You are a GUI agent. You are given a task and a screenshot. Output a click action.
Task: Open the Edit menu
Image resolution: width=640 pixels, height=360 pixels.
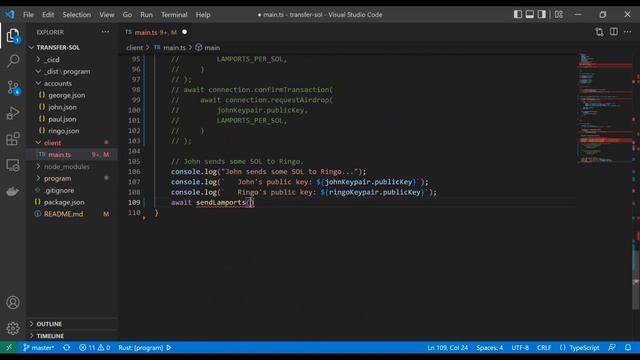tap(48, 15)
